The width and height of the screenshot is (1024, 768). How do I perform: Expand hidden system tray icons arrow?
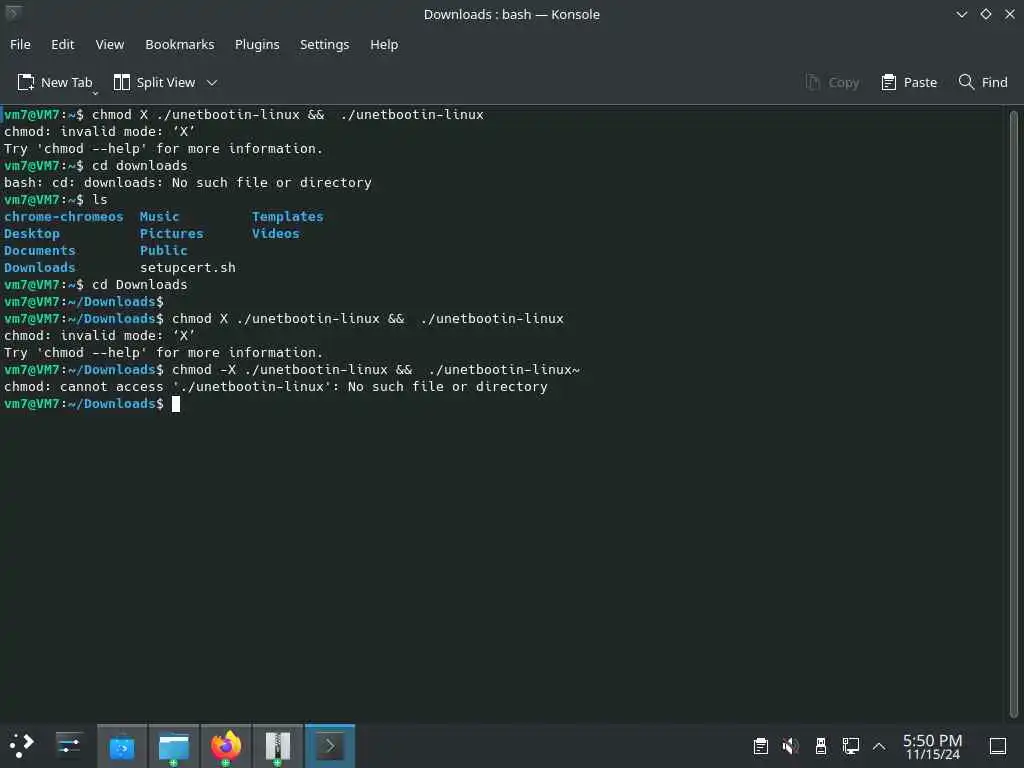879,746
